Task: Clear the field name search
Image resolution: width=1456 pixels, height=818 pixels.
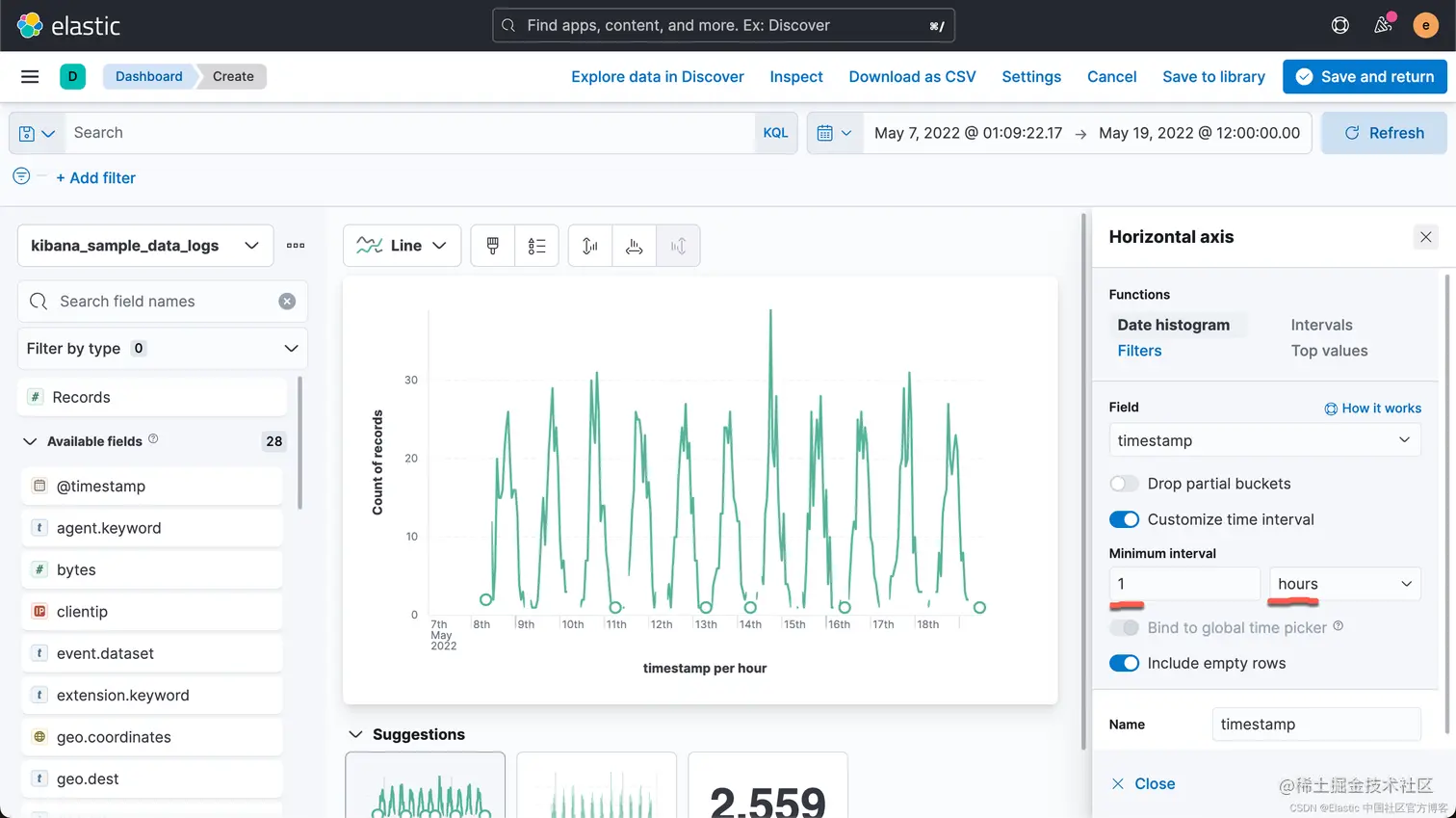Action: coord(287,302)
